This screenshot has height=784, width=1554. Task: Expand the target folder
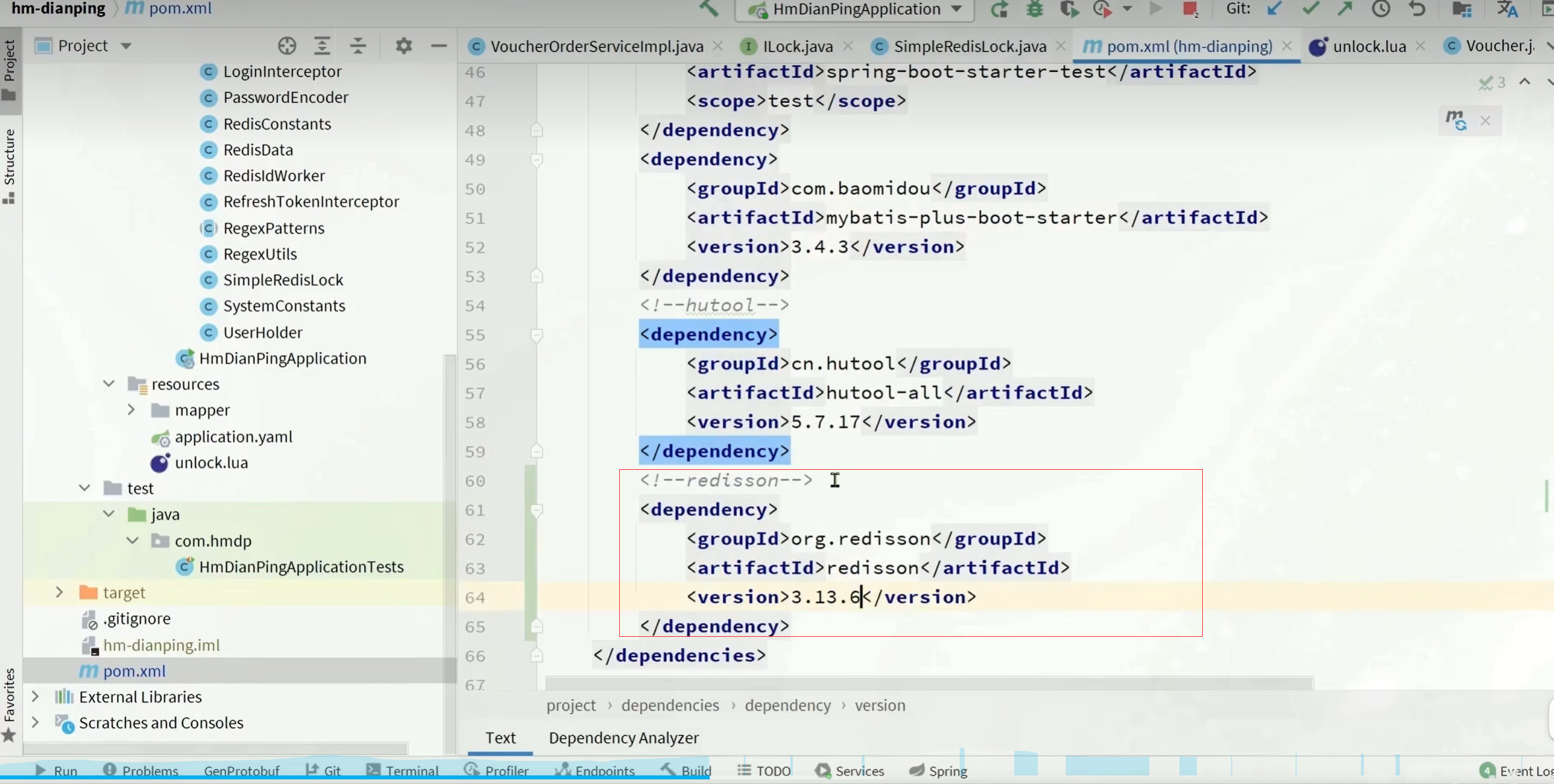pos(59,592)
